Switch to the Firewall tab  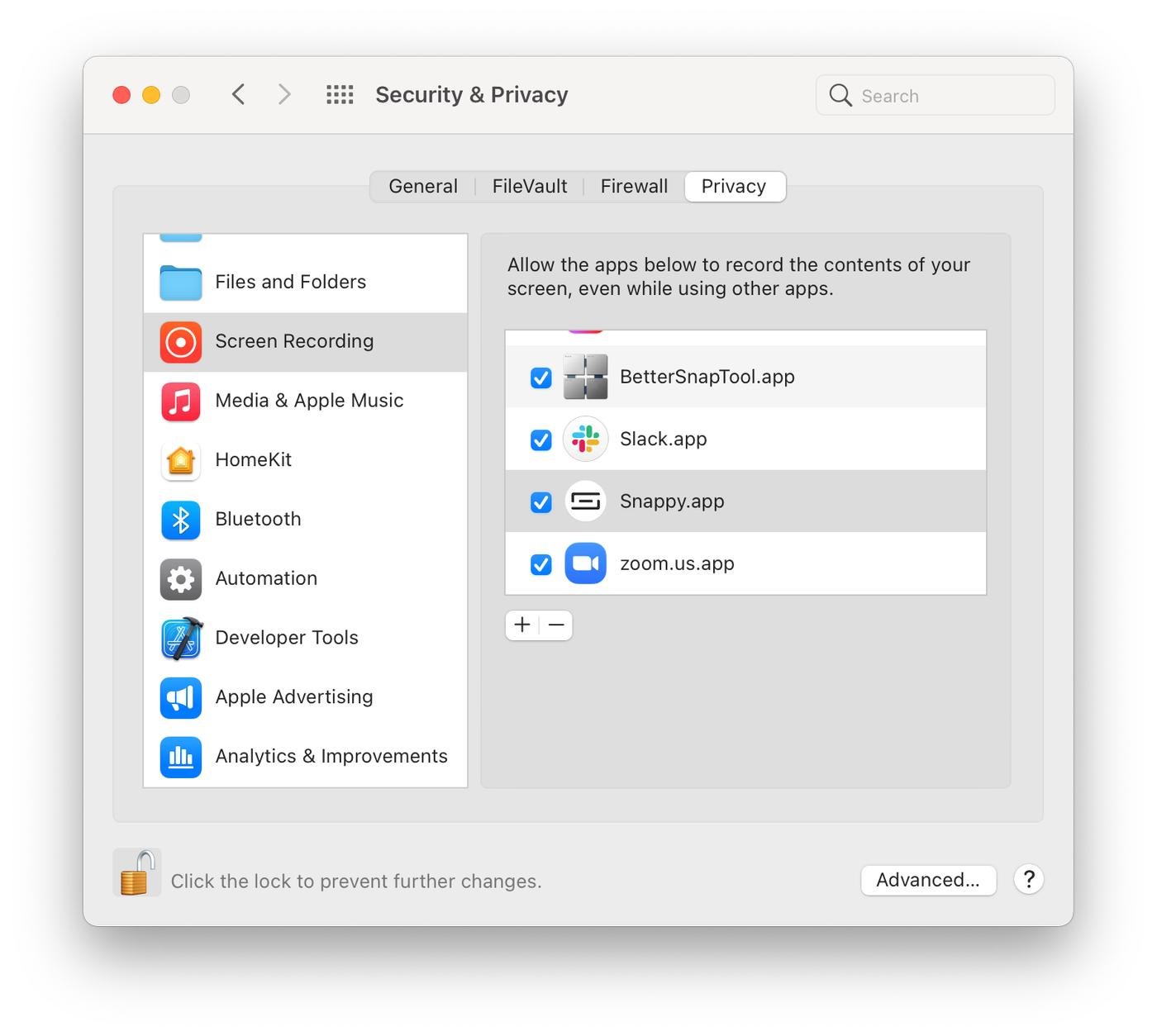(x=634, y=187)
